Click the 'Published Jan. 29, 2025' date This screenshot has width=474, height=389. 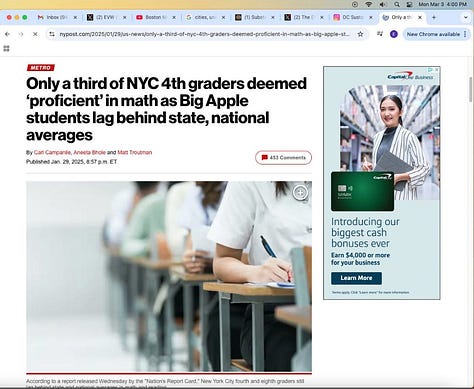tap(71, 162)
